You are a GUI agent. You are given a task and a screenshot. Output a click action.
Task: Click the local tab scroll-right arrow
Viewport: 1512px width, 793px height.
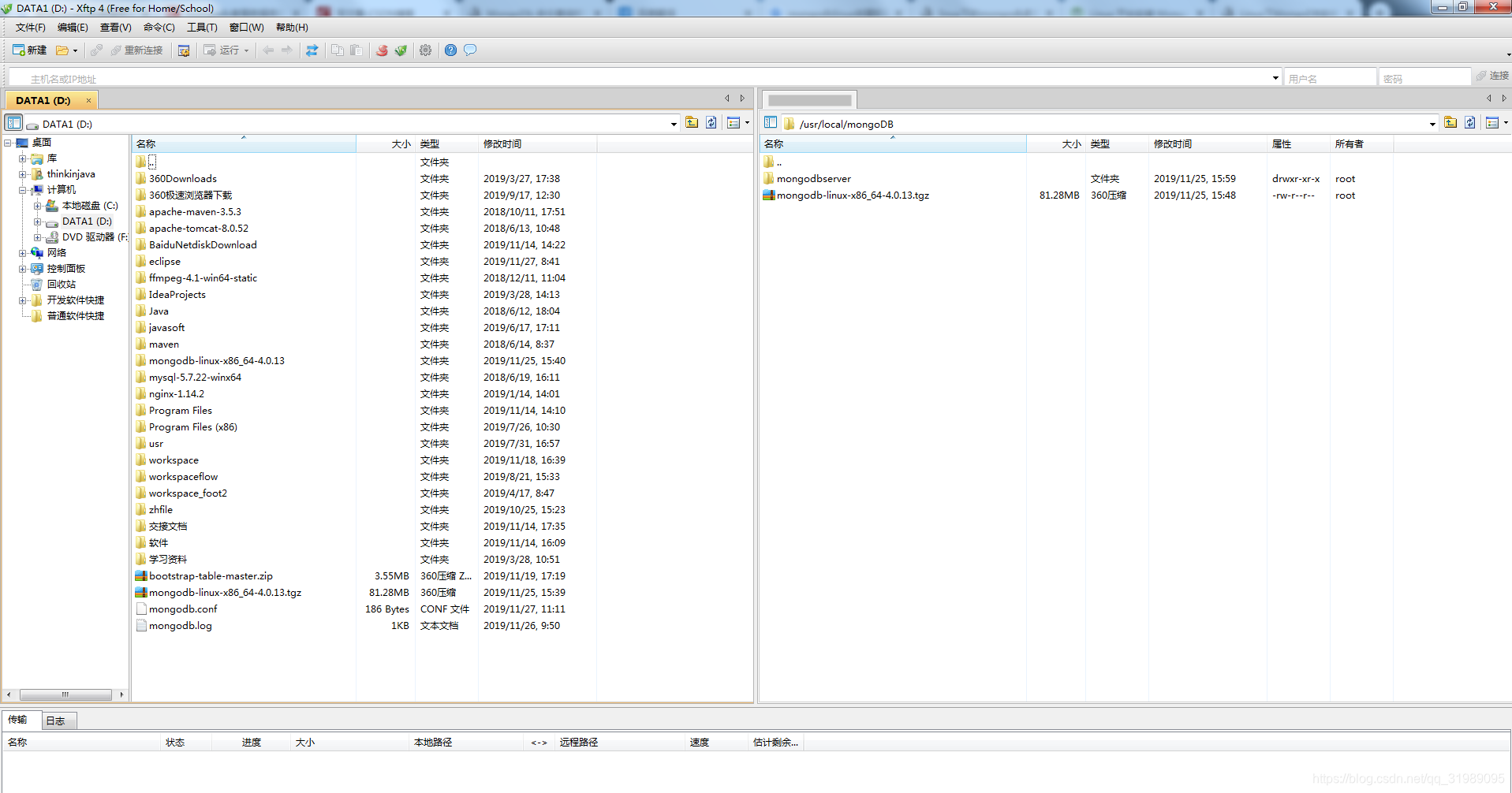(742, 99)
